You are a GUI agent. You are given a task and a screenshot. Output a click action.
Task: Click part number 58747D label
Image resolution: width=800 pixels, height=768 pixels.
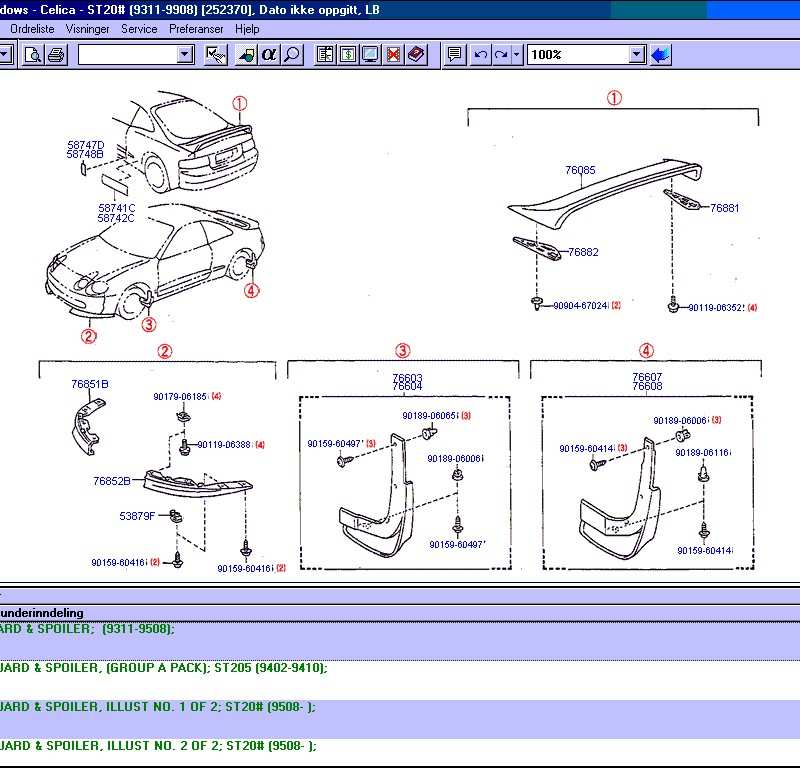86,145
